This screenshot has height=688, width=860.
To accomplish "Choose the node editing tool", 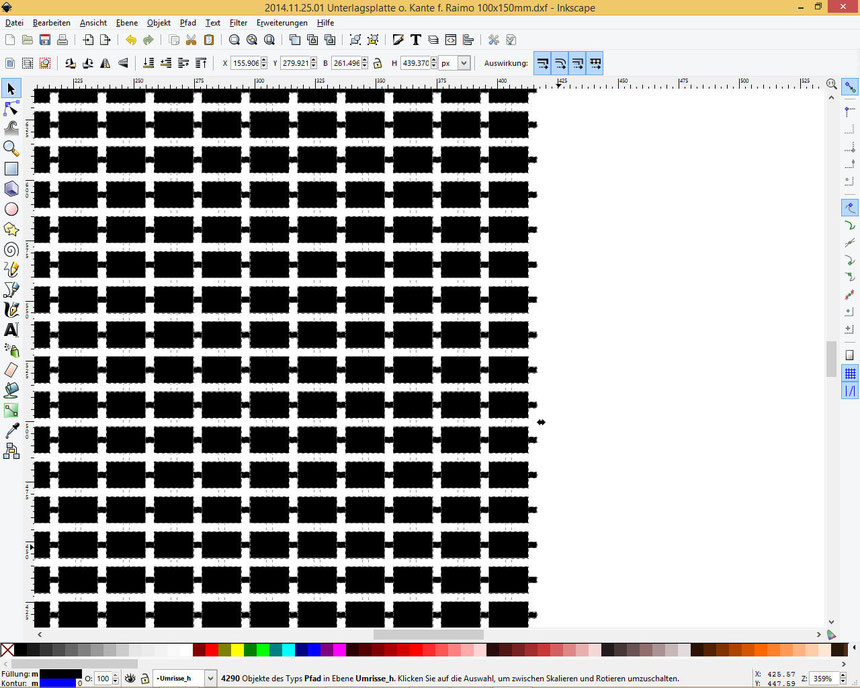I will [11, 109].
